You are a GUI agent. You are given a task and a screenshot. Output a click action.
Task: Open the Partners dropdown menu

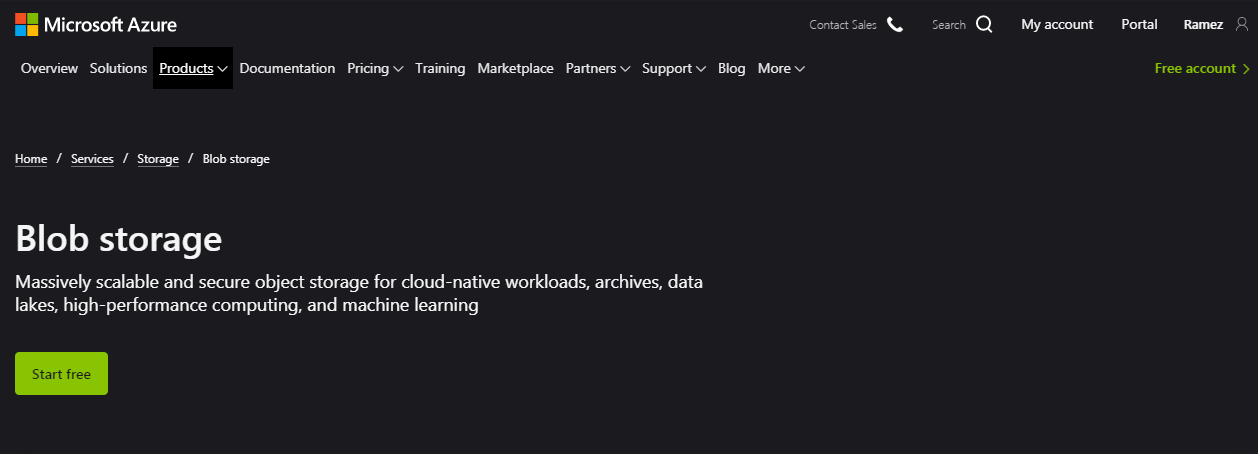pos(597,69)
